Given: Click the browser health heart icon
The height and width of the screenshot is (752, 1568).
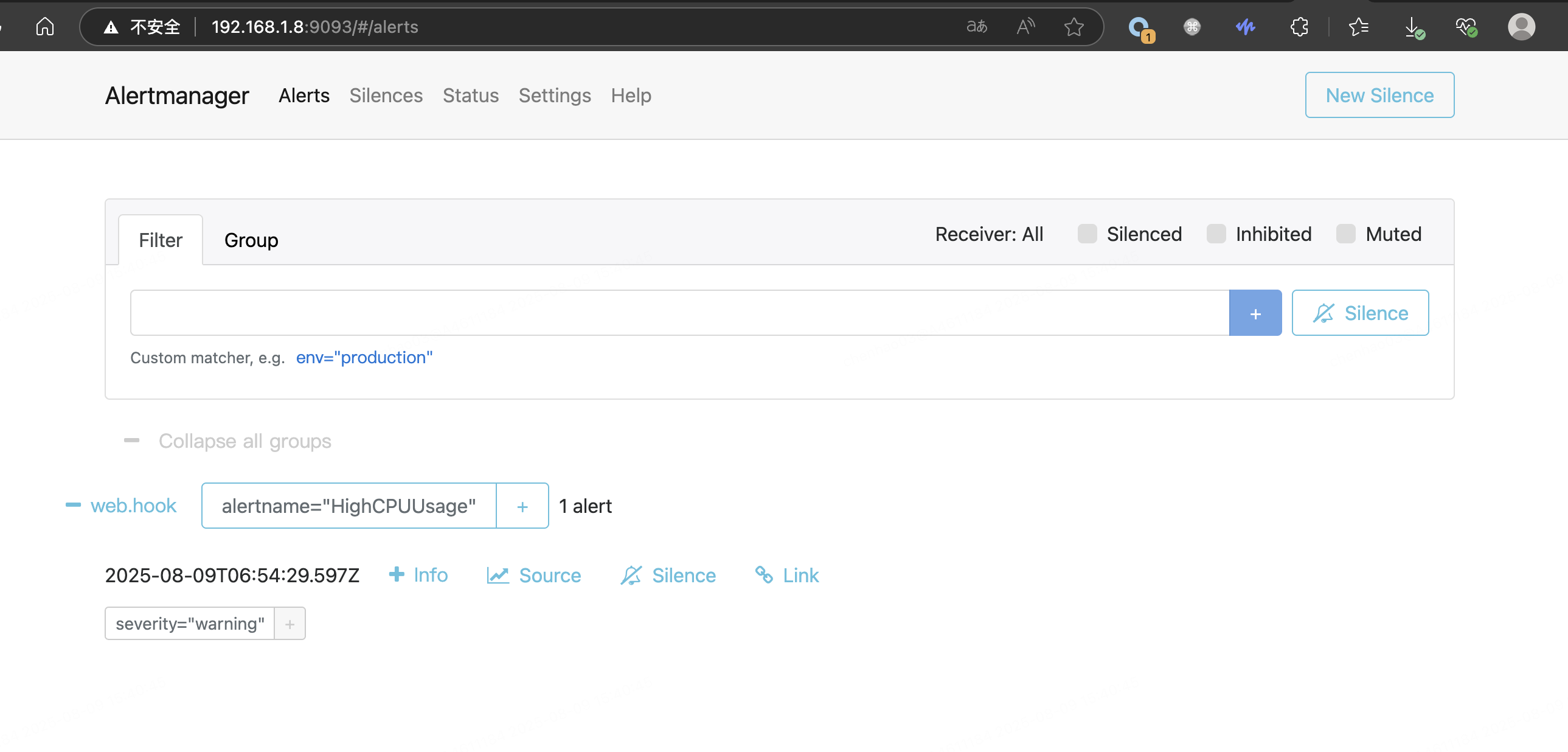Looking at the screenshot, I should 1466,27.
